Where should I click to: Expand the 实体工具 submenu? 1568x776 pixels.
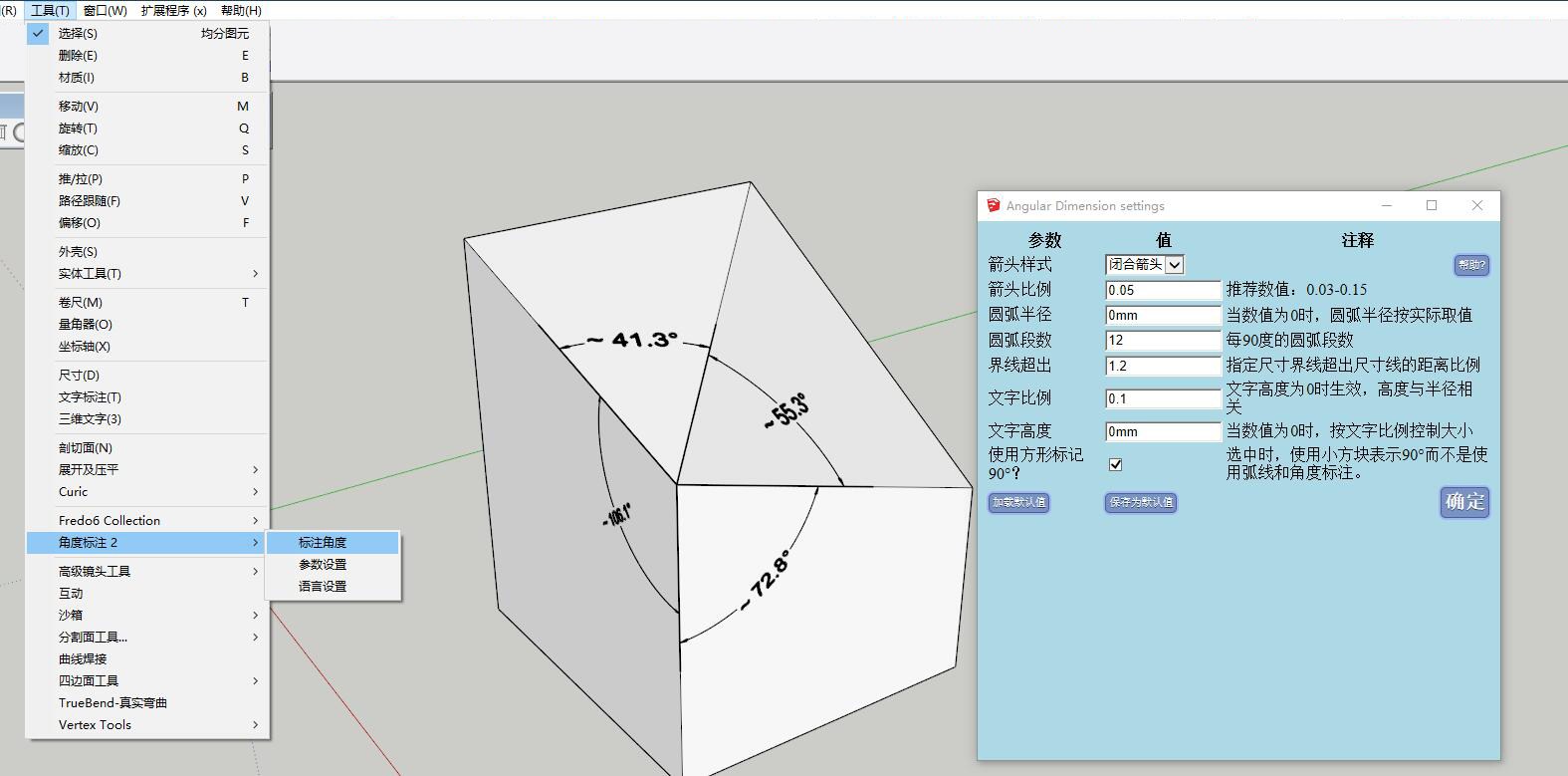[x=147, y=274]
